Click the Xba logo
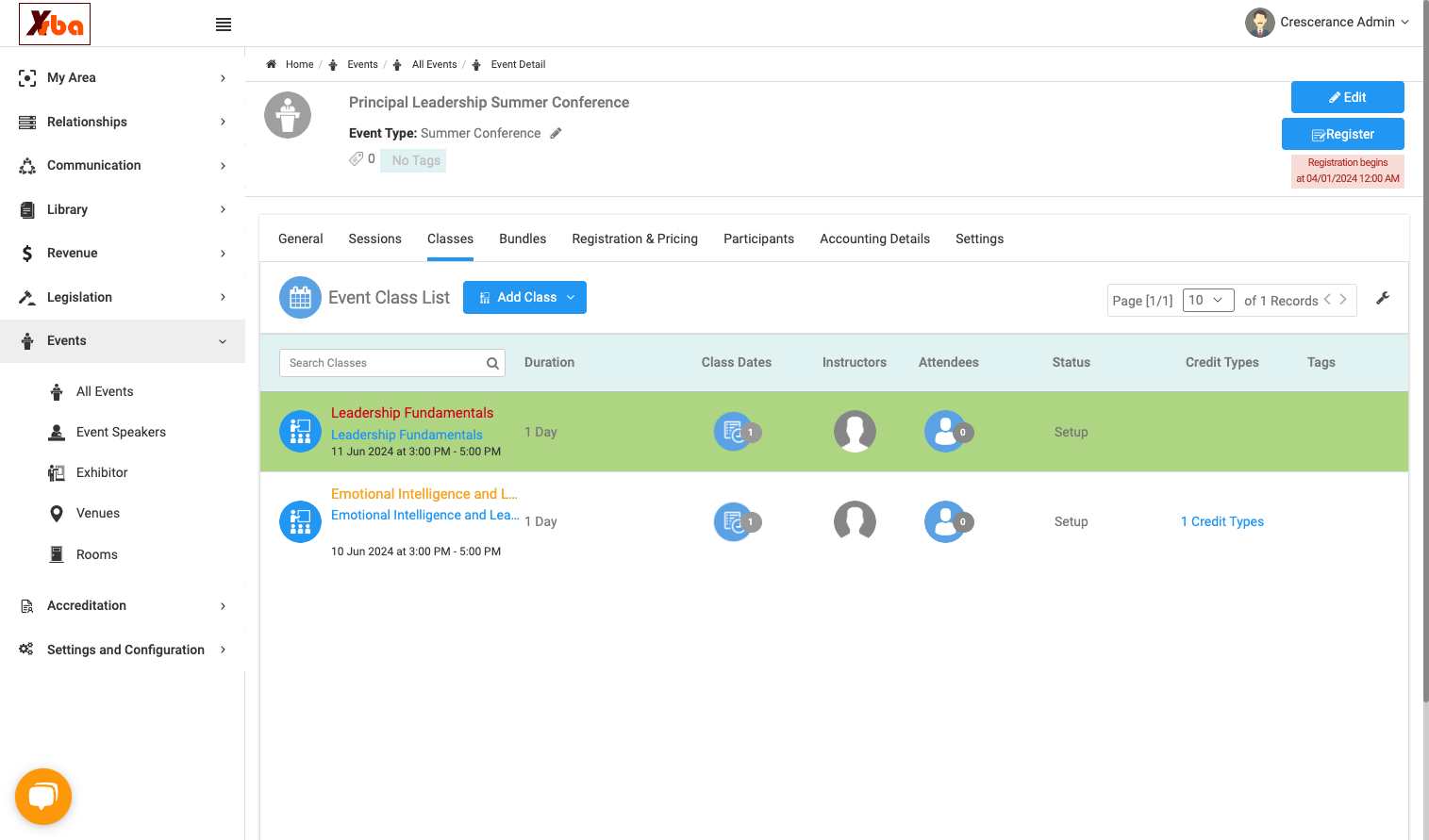The width and height of the screenshot is (1429, 840). tap(55, 24)
